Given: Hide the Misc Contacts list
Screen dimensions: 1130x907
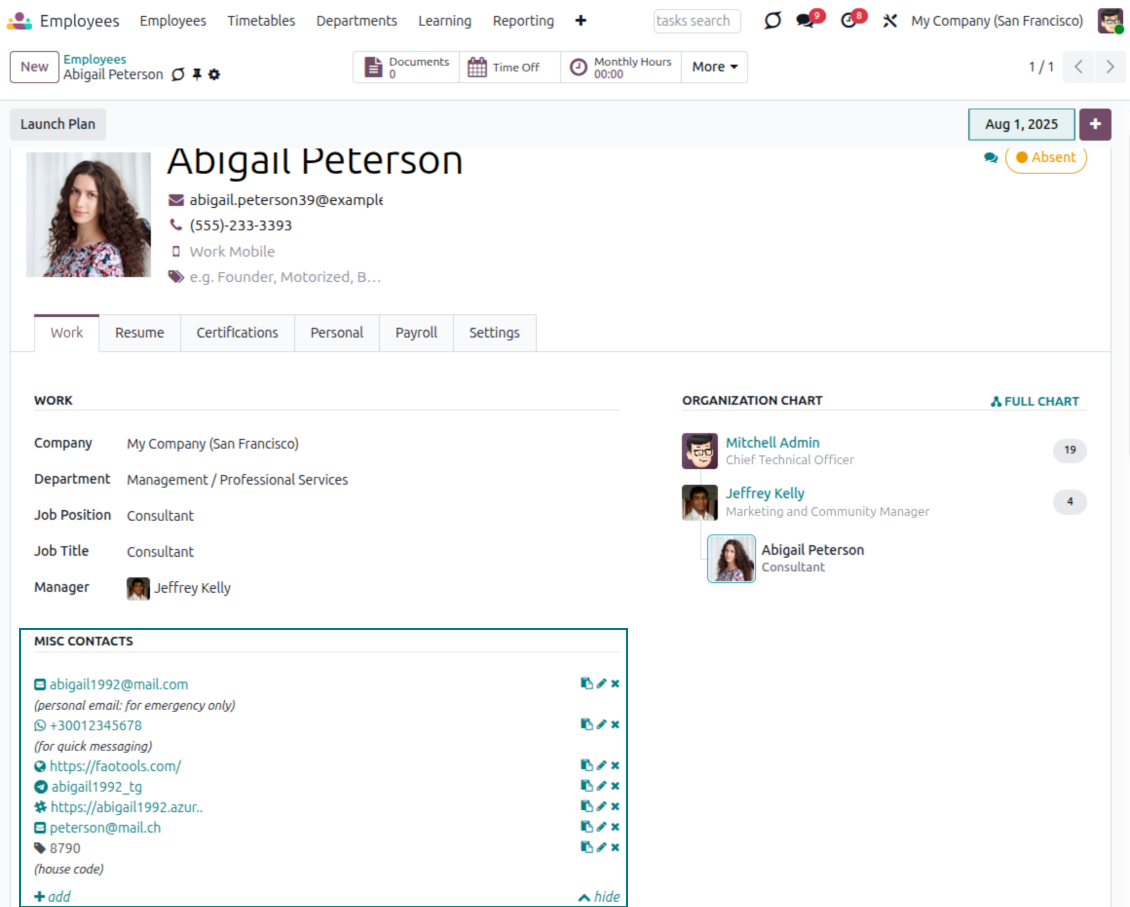Looking at the screenshot, I should 599,897.
